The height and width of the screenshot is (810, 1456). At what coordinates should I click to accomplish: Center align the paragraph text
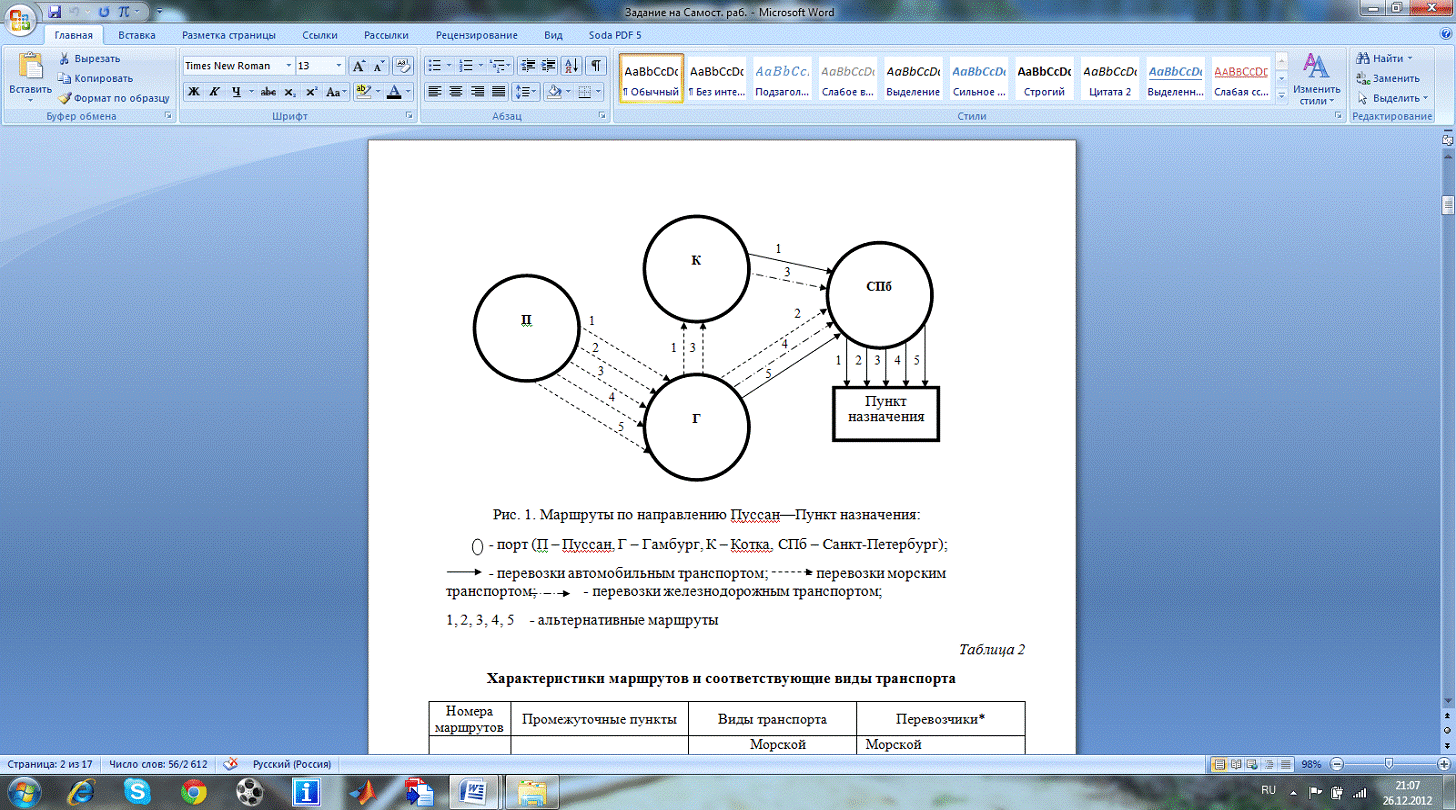tap(455, 92)
